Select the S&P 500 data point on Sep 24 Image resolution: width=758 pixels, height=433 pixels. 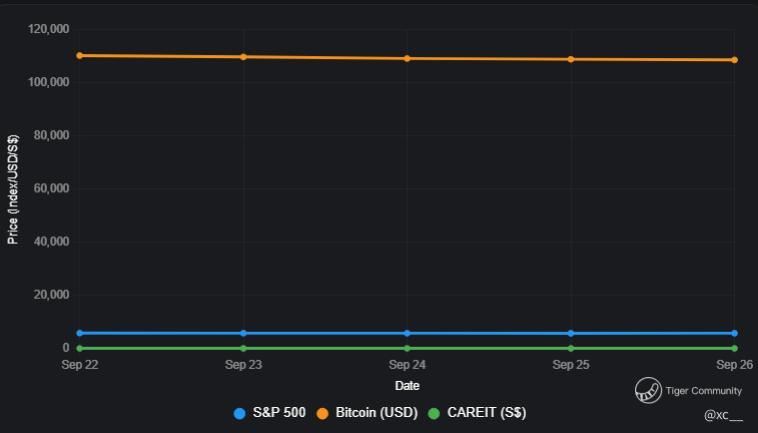tap(407, 333)
